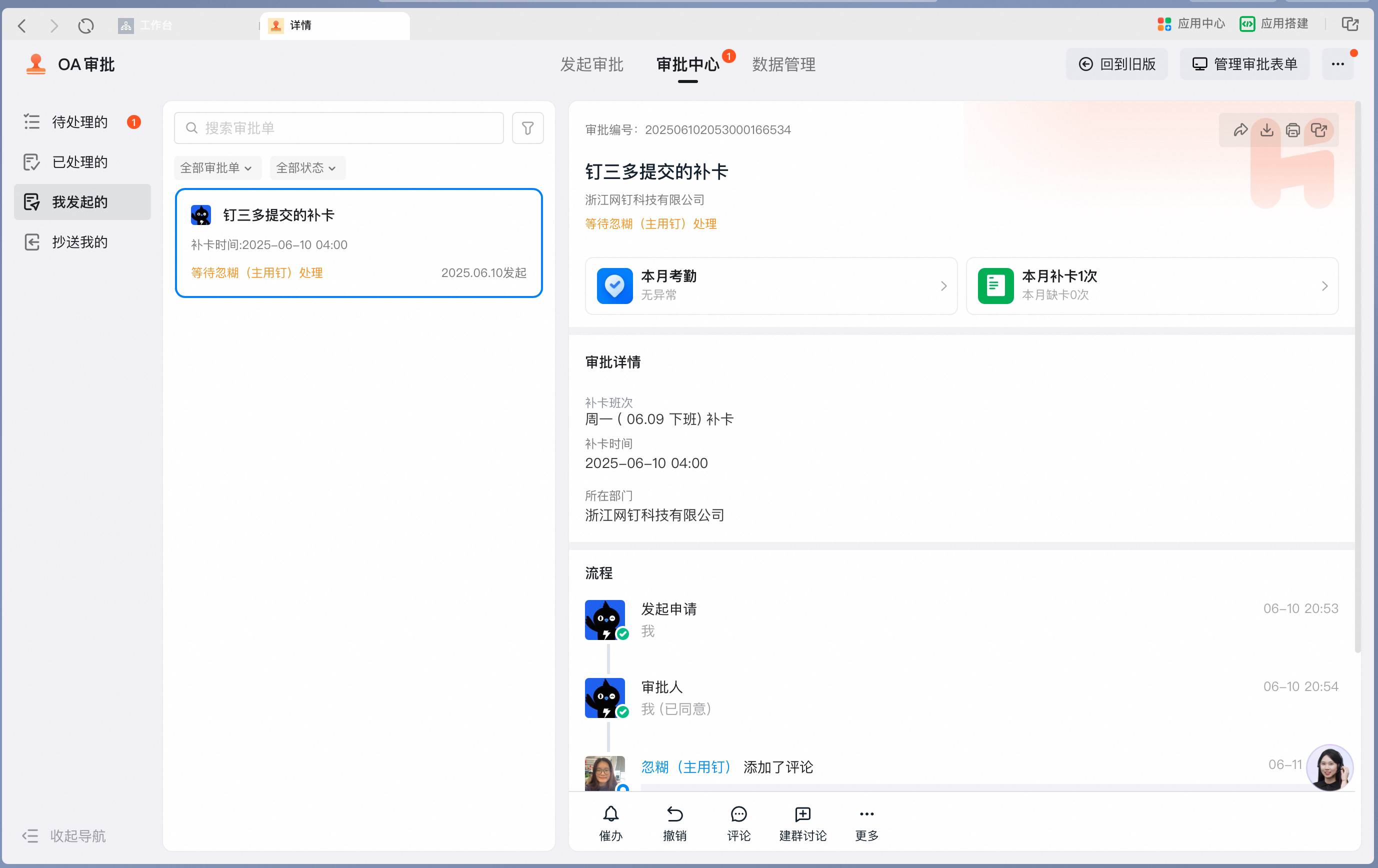The image size is (1378, 868).
Task: Click the 搜索审批单 search field
Action: pyautogui.click(x=339, y=128)
